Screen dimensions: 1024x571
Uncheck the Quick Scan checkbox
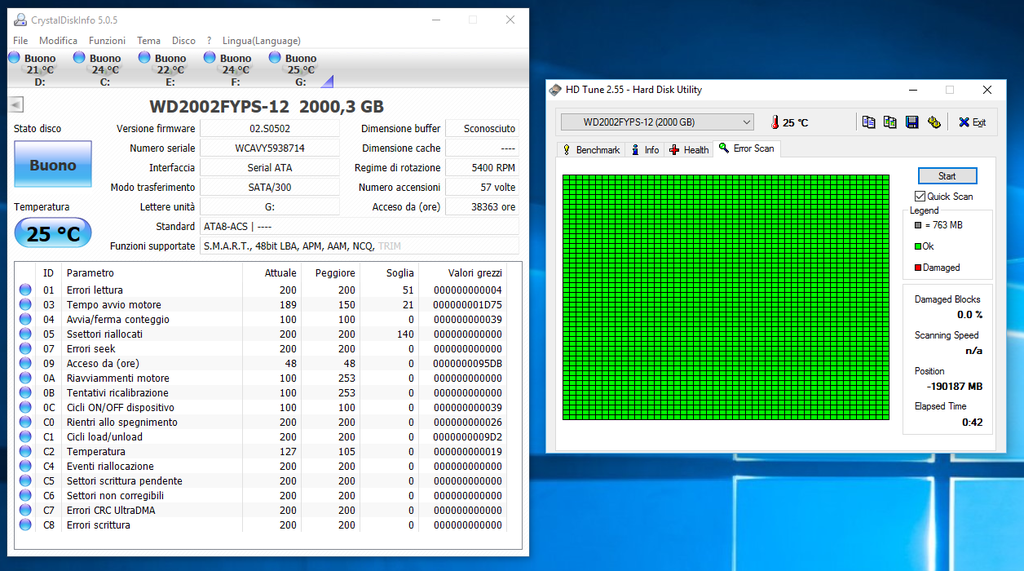[920, 196]
